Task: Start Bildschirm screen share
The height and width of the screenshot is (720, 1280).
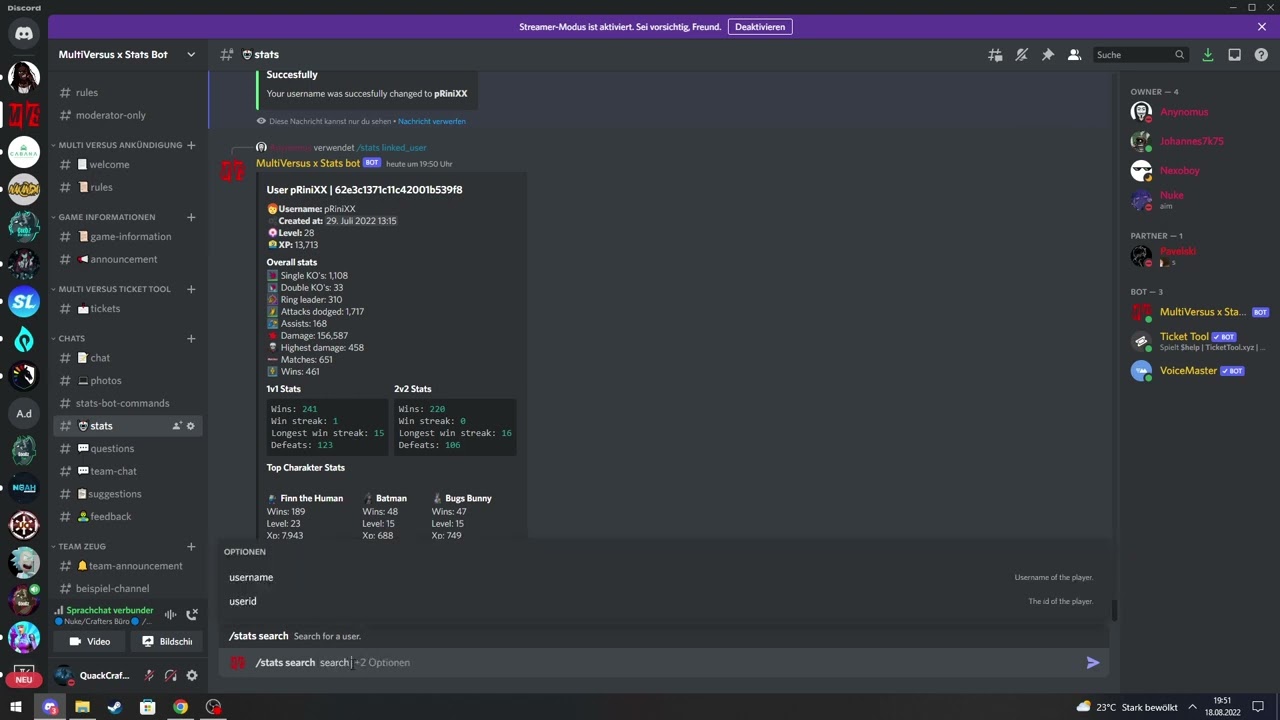Action: pyautogui.click(x=167, y=641)
